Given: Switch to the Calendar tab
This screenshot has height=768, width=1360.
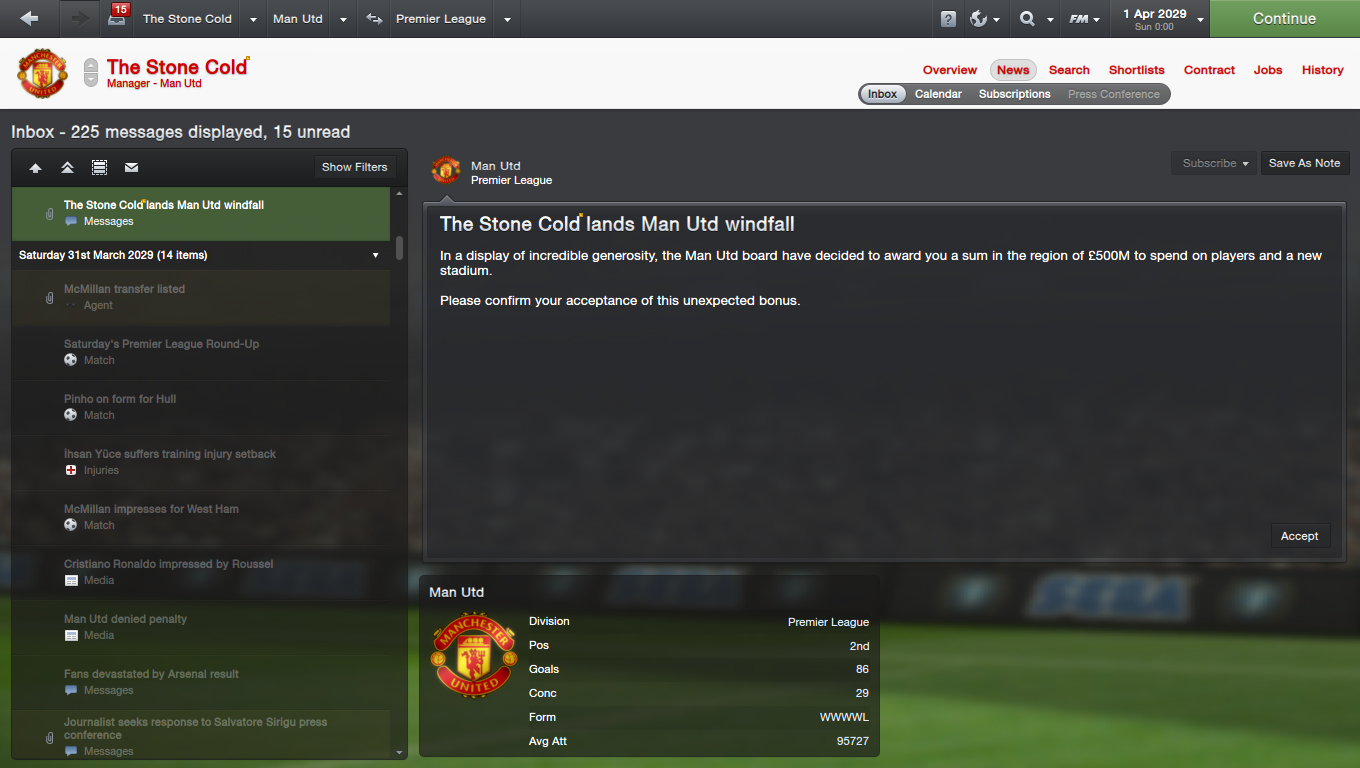Looking at the screenshot, I should pos(938,94).
